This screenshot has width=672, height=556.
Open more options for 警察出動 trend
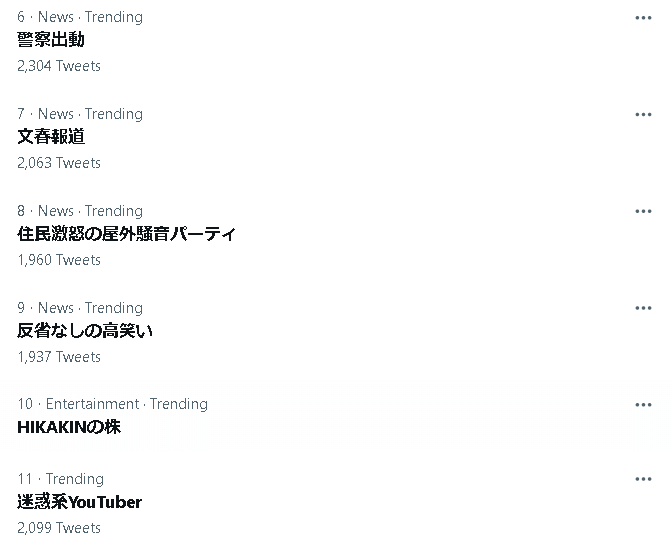click(x=643, y=18)
